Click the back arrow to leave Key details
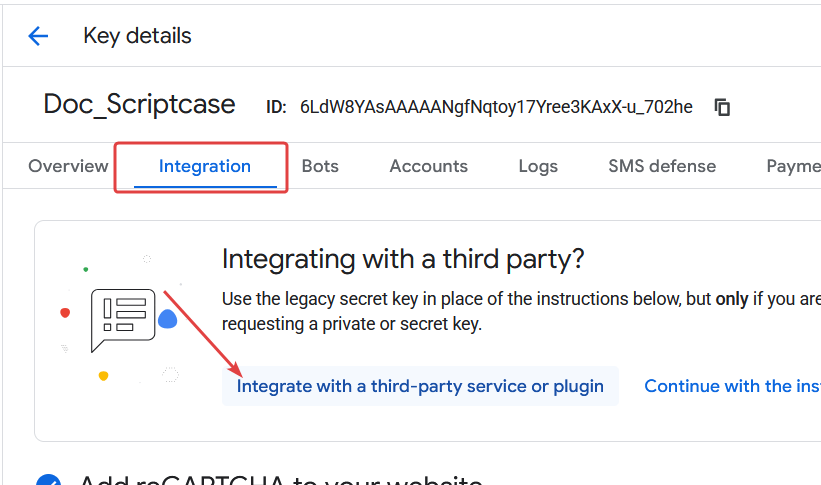The image size is (821, 485). (x=38, y=37)
